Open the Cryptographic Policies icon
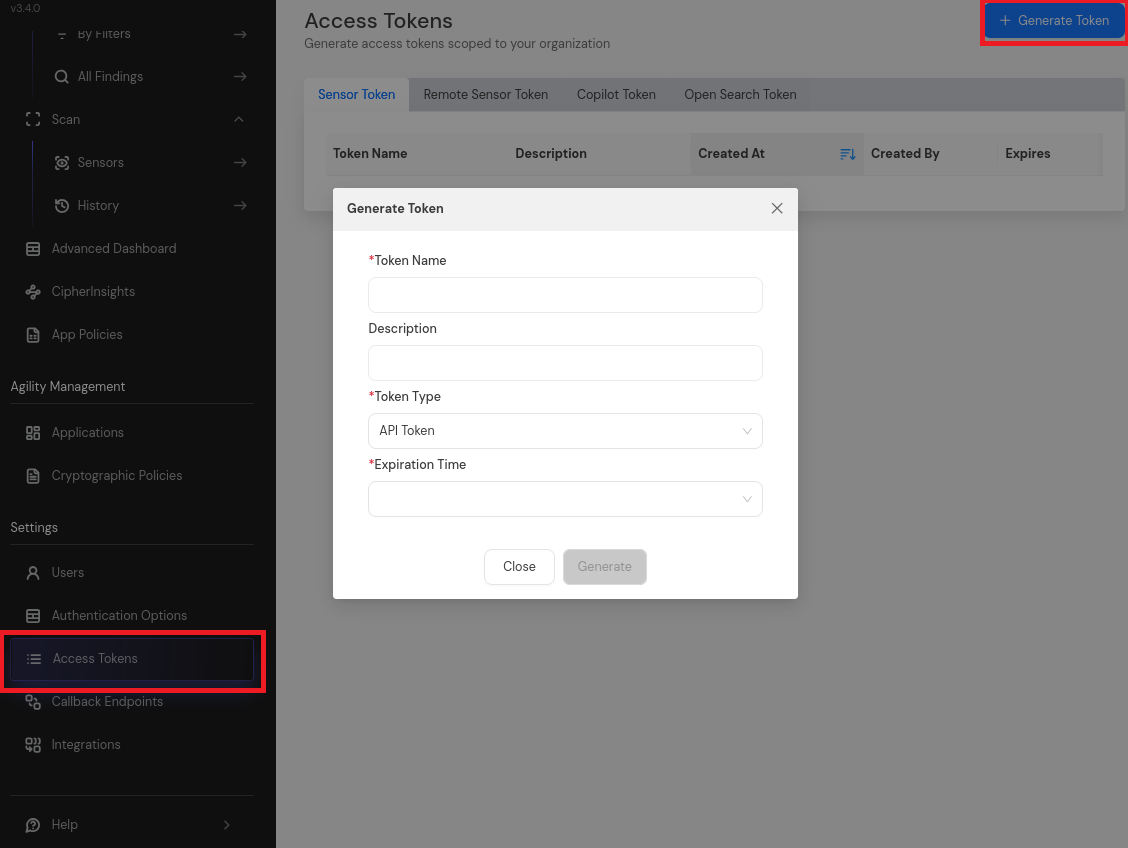This screenshot has height=848, width=1128. pyautogui.click(x=33, y=475)
